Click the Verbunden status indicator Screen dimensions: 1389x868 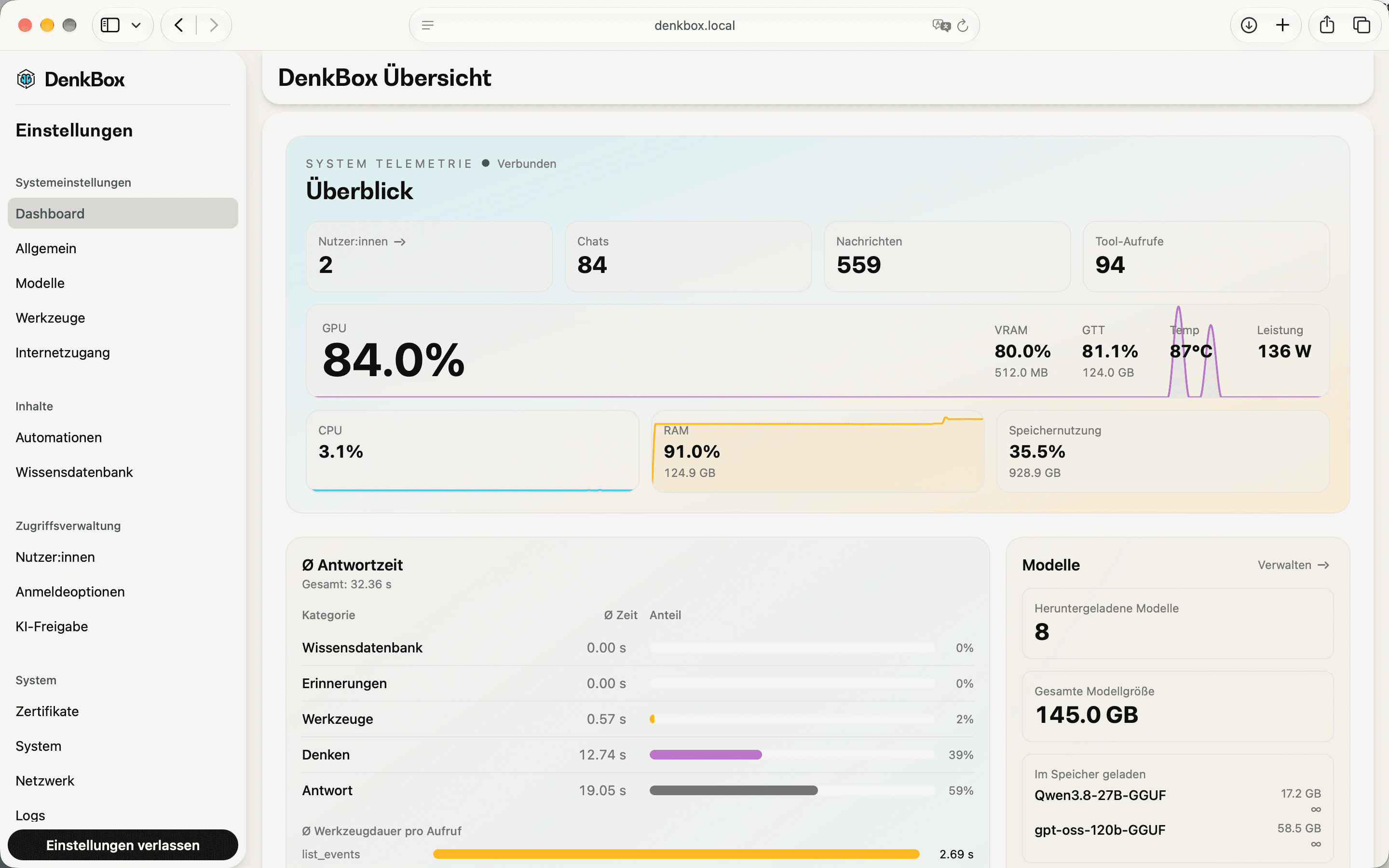(519, 163)
